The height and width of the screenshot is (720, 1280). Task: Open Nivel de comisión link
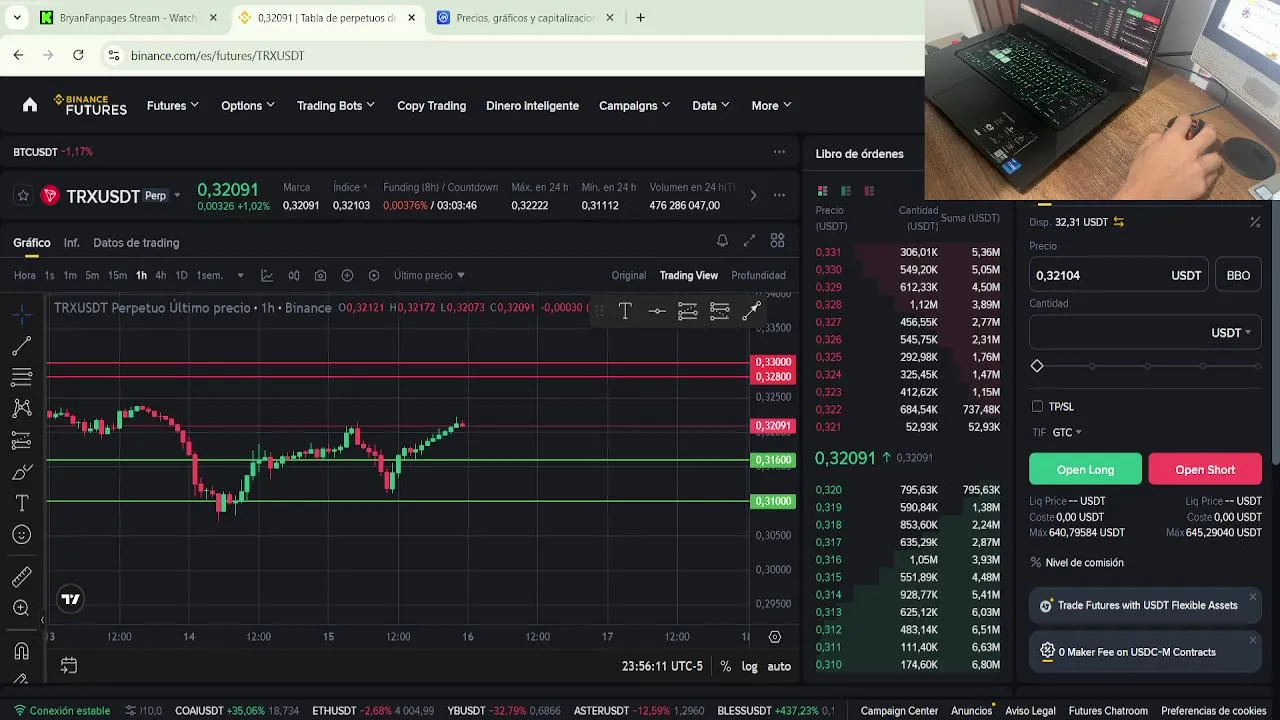pyautogui.click(x=1084, y=563)
